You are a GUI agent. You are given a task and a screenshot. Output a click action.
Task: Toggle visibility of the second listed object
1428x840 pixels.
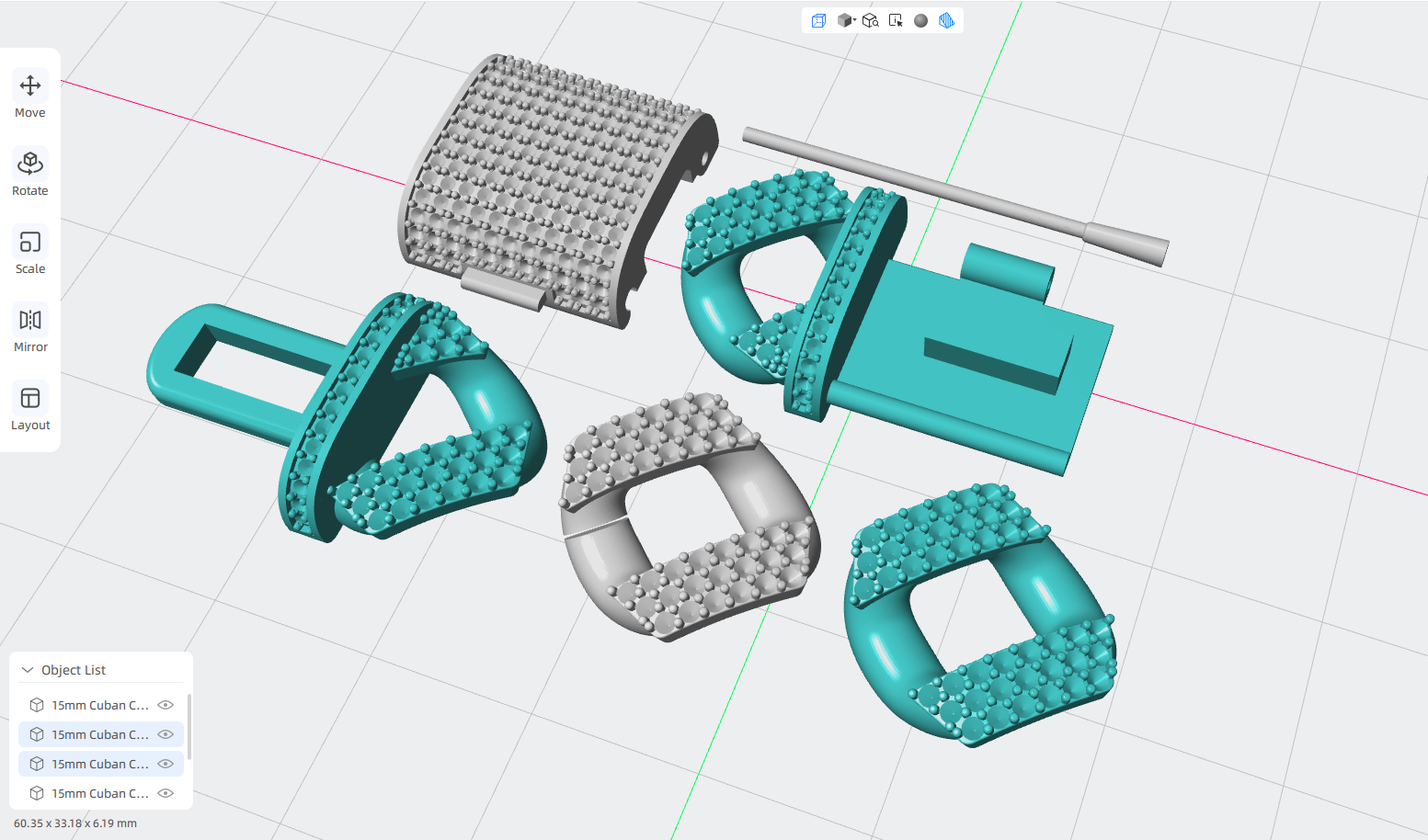coord(166,734)
